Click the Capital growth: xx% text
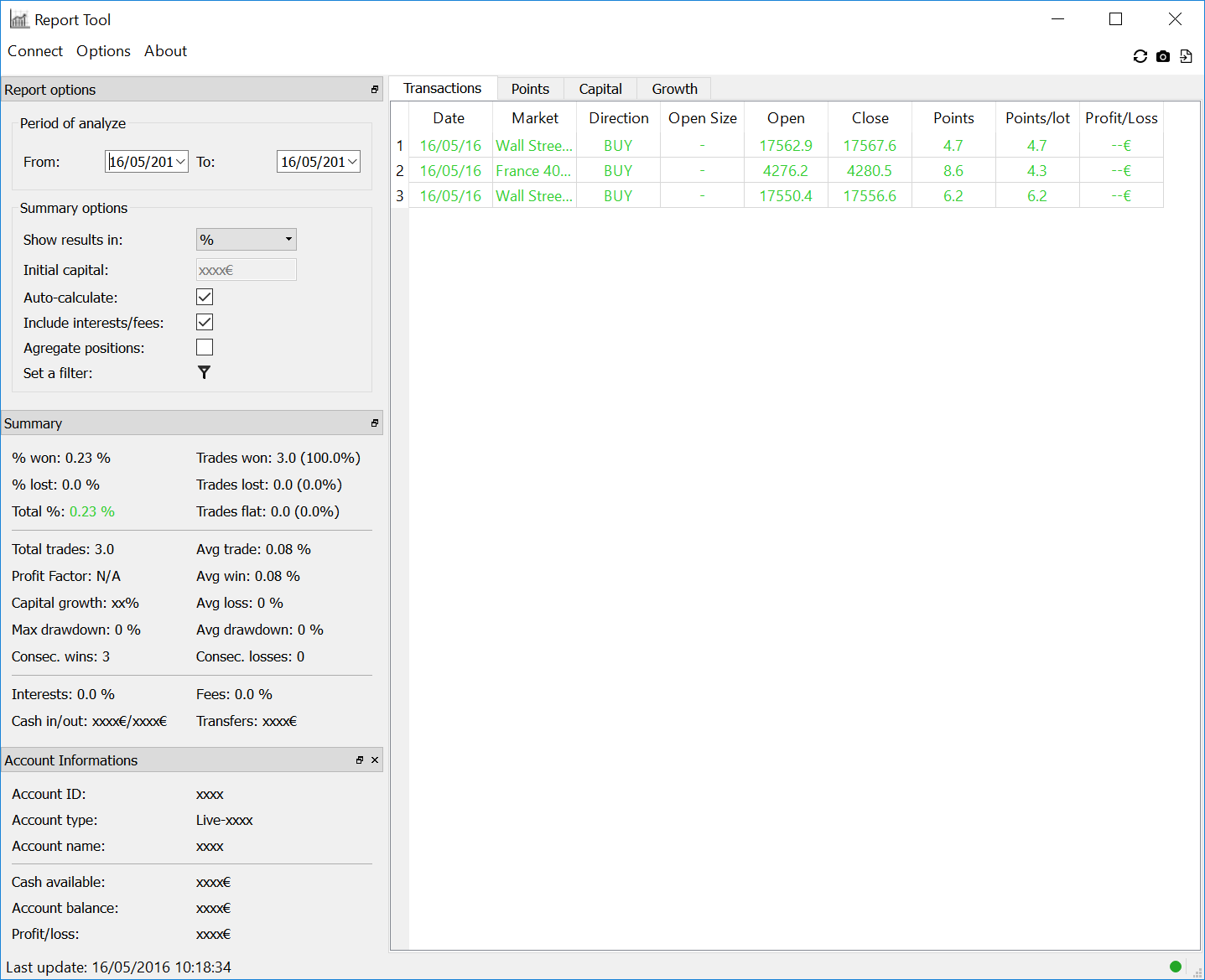This screenshot has height=980, width=1205. point(75,603)
